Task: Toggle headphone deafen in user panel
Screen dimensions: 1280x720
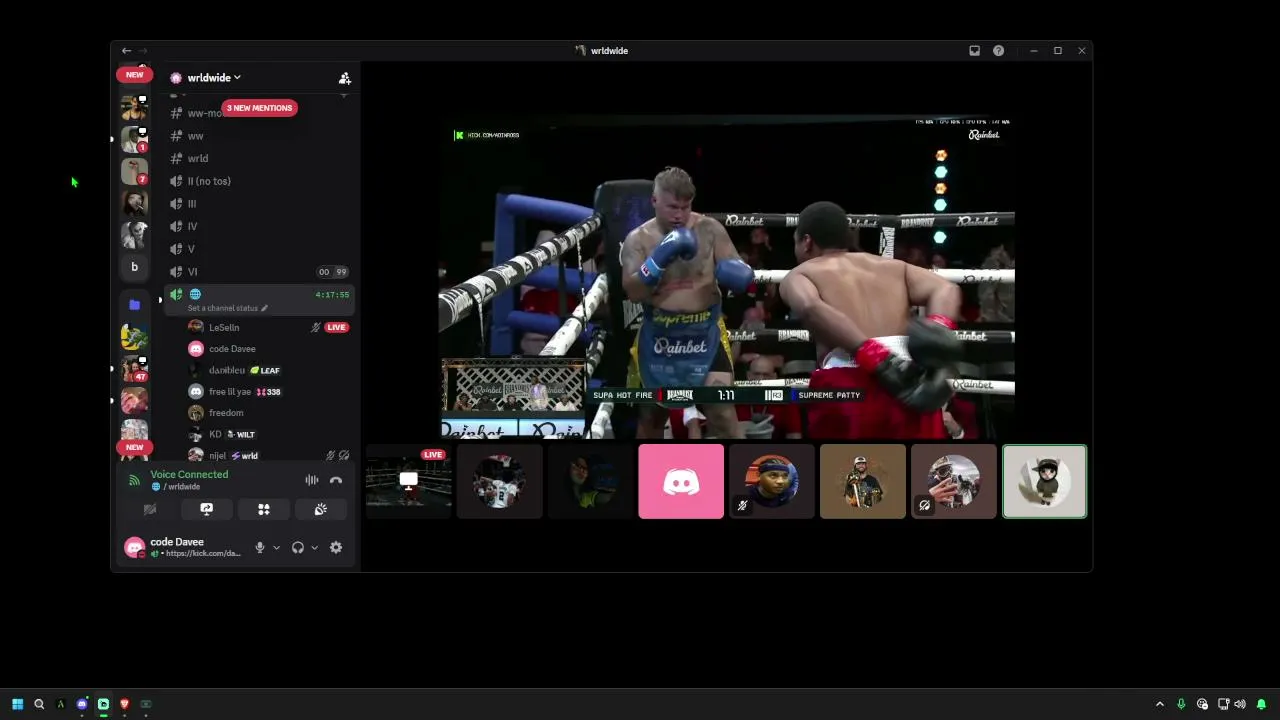Action: pos(297,547)
